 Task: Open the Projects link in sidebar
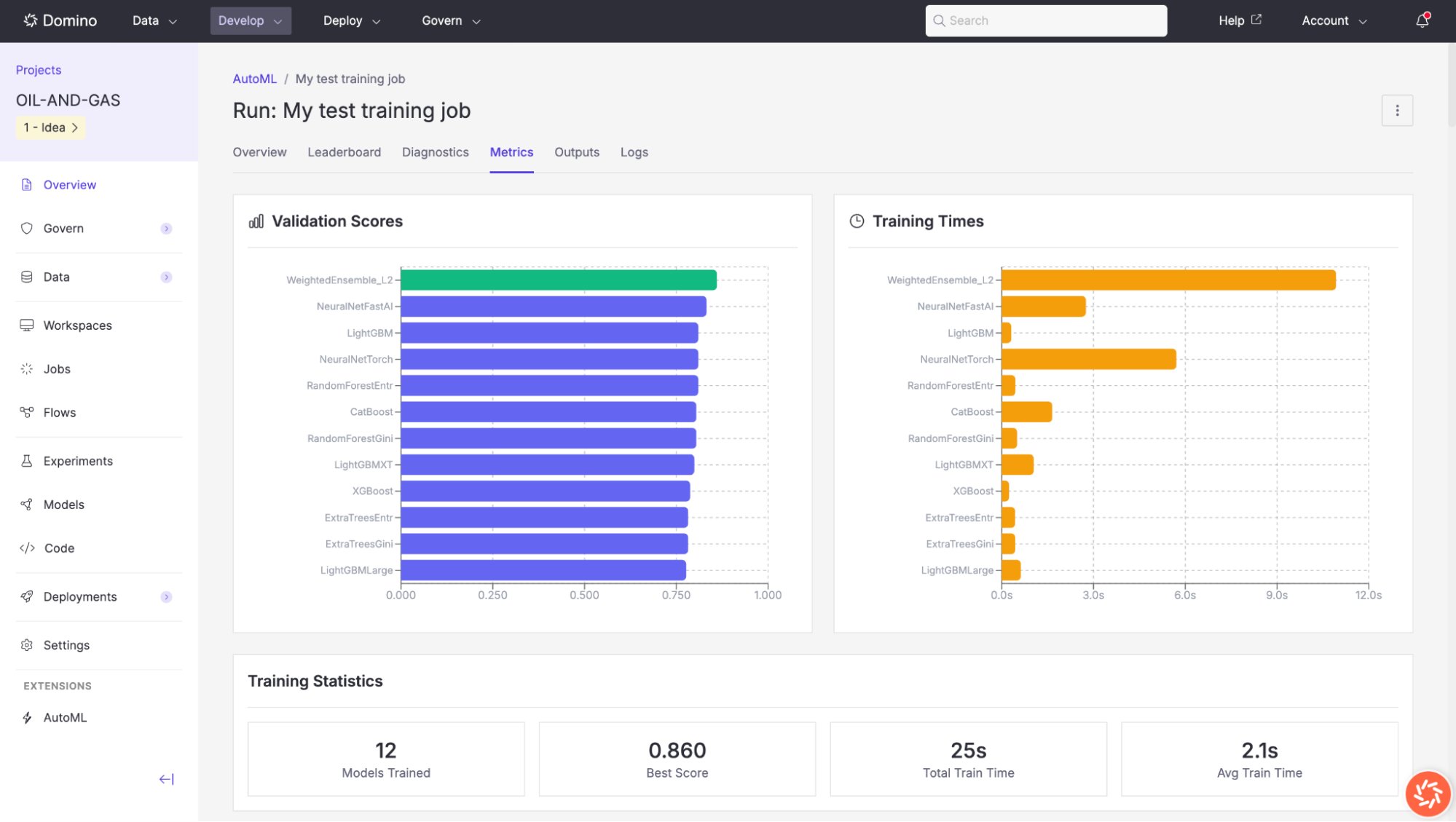point(39,70)
